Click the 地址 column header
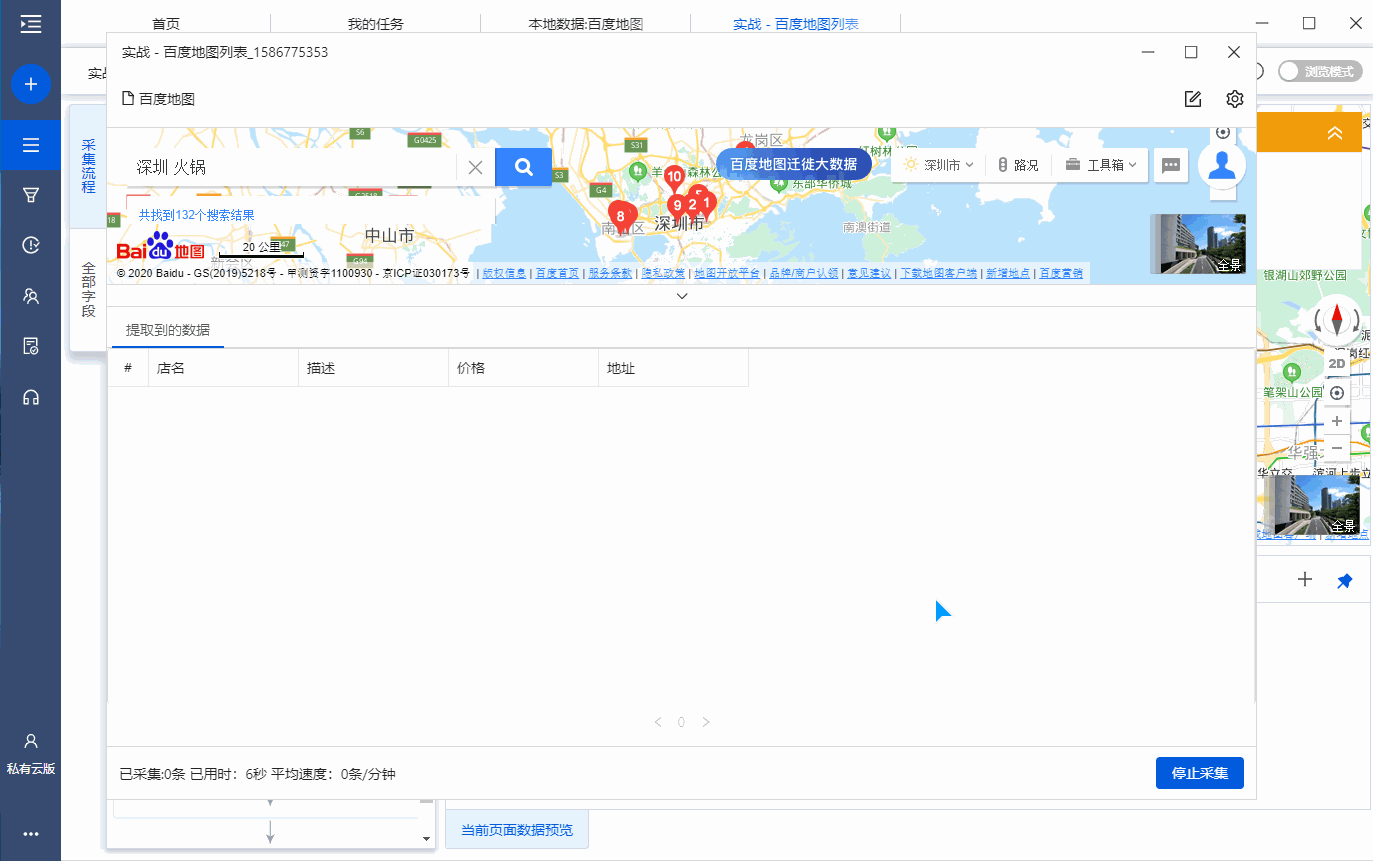This screenshot has width=1373, height=861. [673, 368]
